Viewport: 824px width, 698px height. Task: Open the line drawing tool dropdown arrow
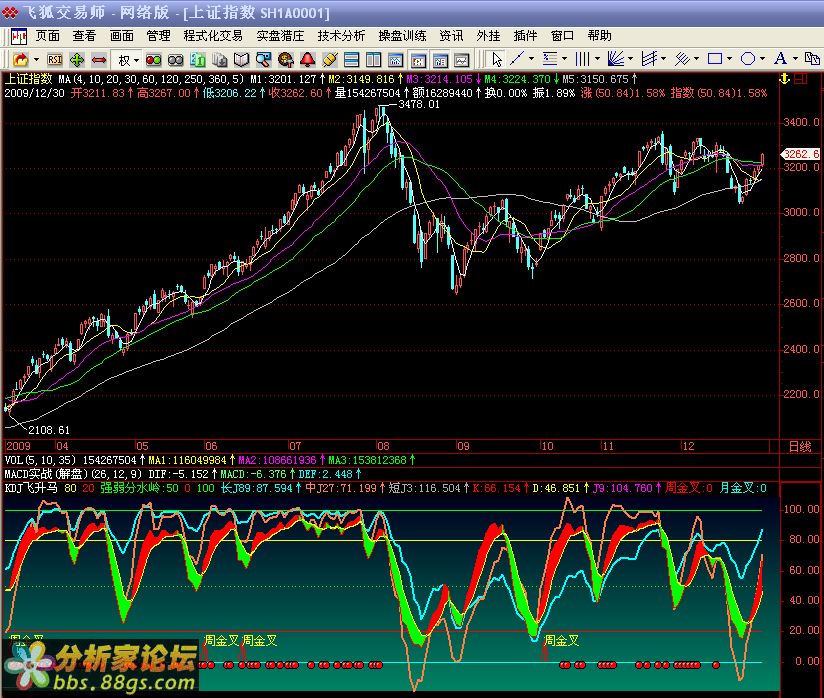click(x=531, y=60)
